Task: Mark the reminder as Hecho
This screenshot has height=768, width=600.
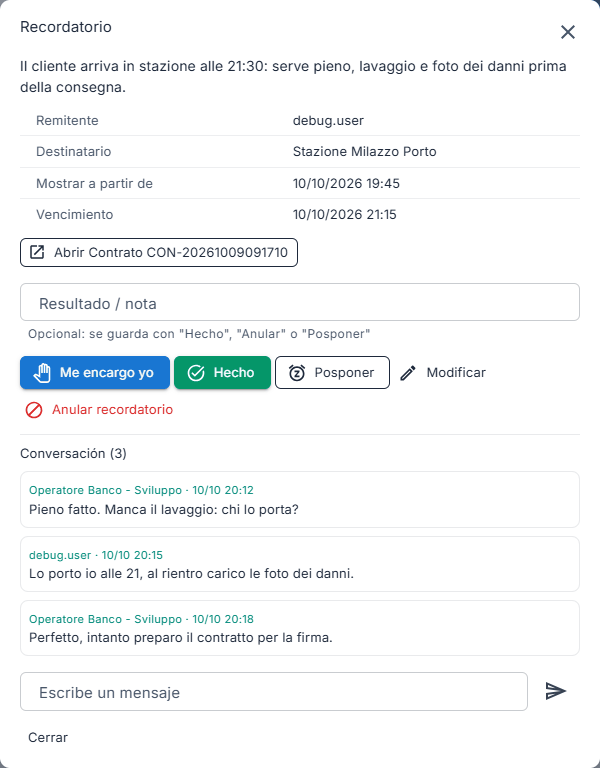Action: pos(222,373)
